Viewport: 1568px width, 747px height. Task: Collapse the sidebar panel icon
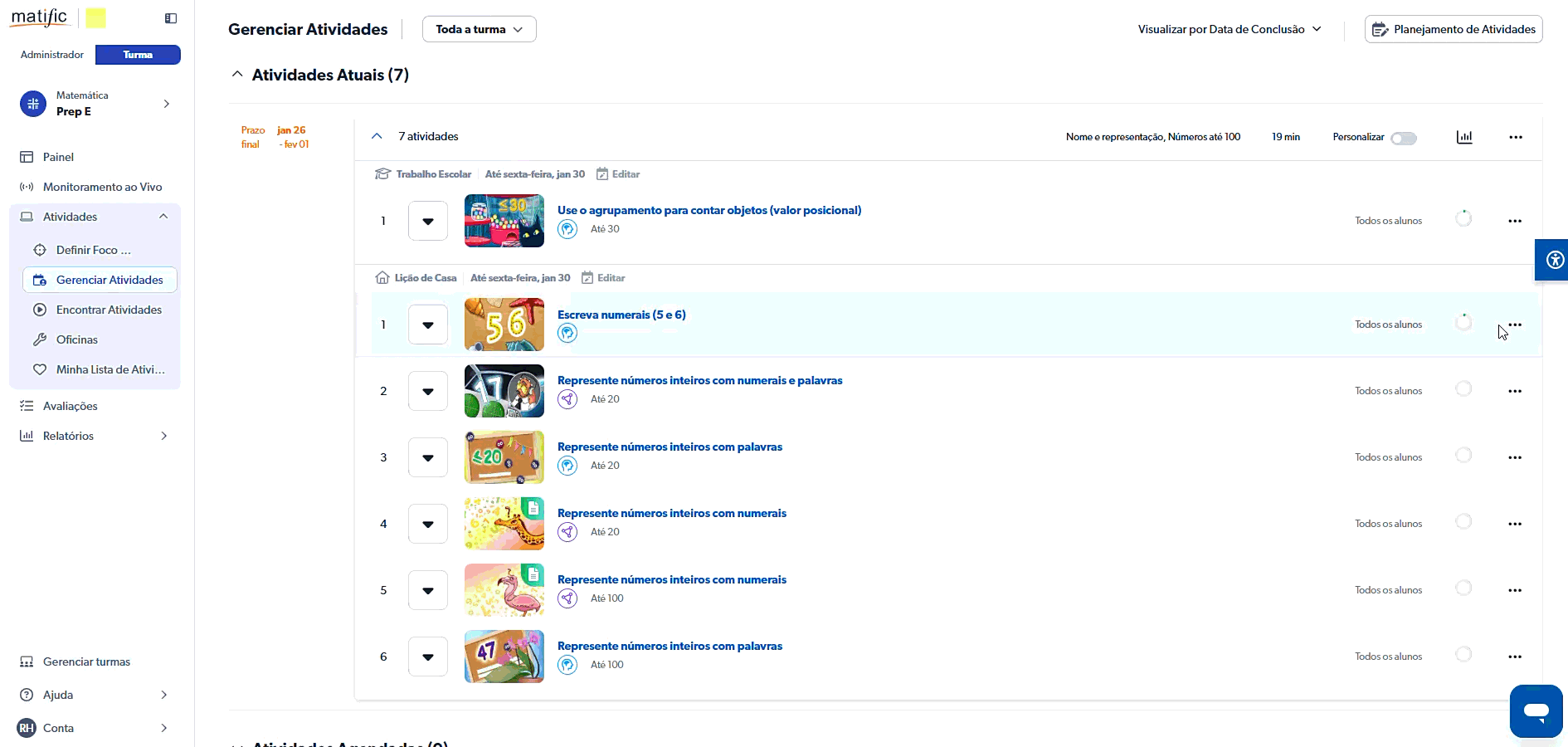pyautogui.click(x=171, y=18)
